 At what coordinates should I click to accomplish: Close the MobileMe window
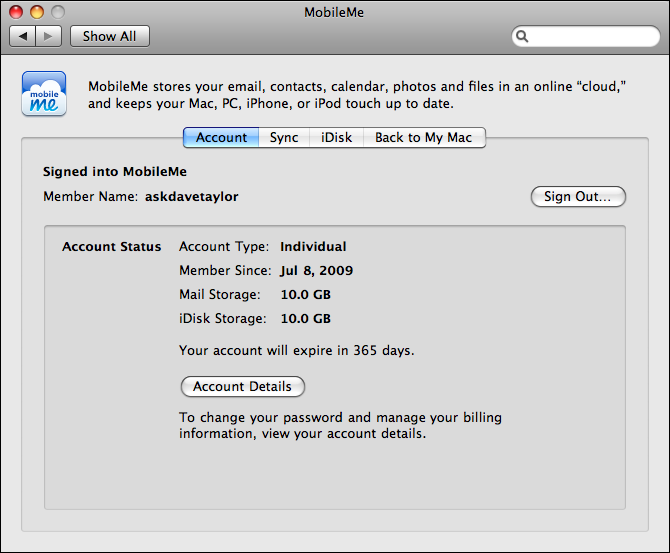pyautogui.click(x=16, y=12)
